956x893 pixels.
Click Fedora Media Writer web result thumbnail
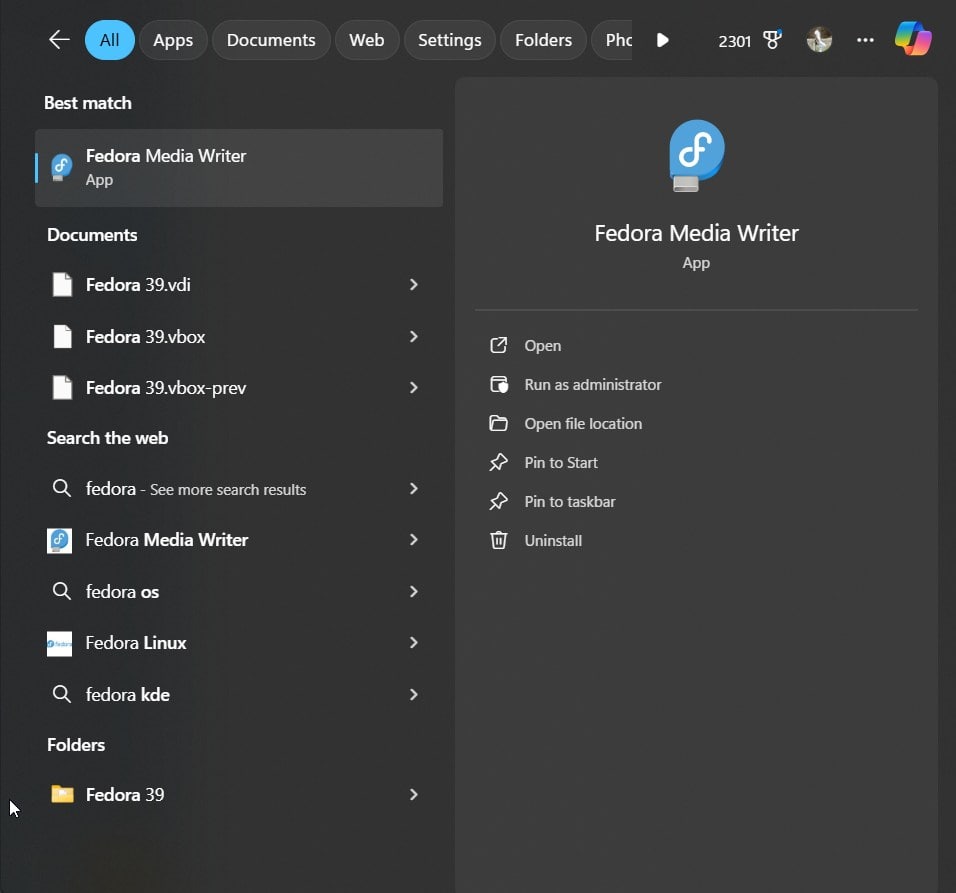[59, 541]
